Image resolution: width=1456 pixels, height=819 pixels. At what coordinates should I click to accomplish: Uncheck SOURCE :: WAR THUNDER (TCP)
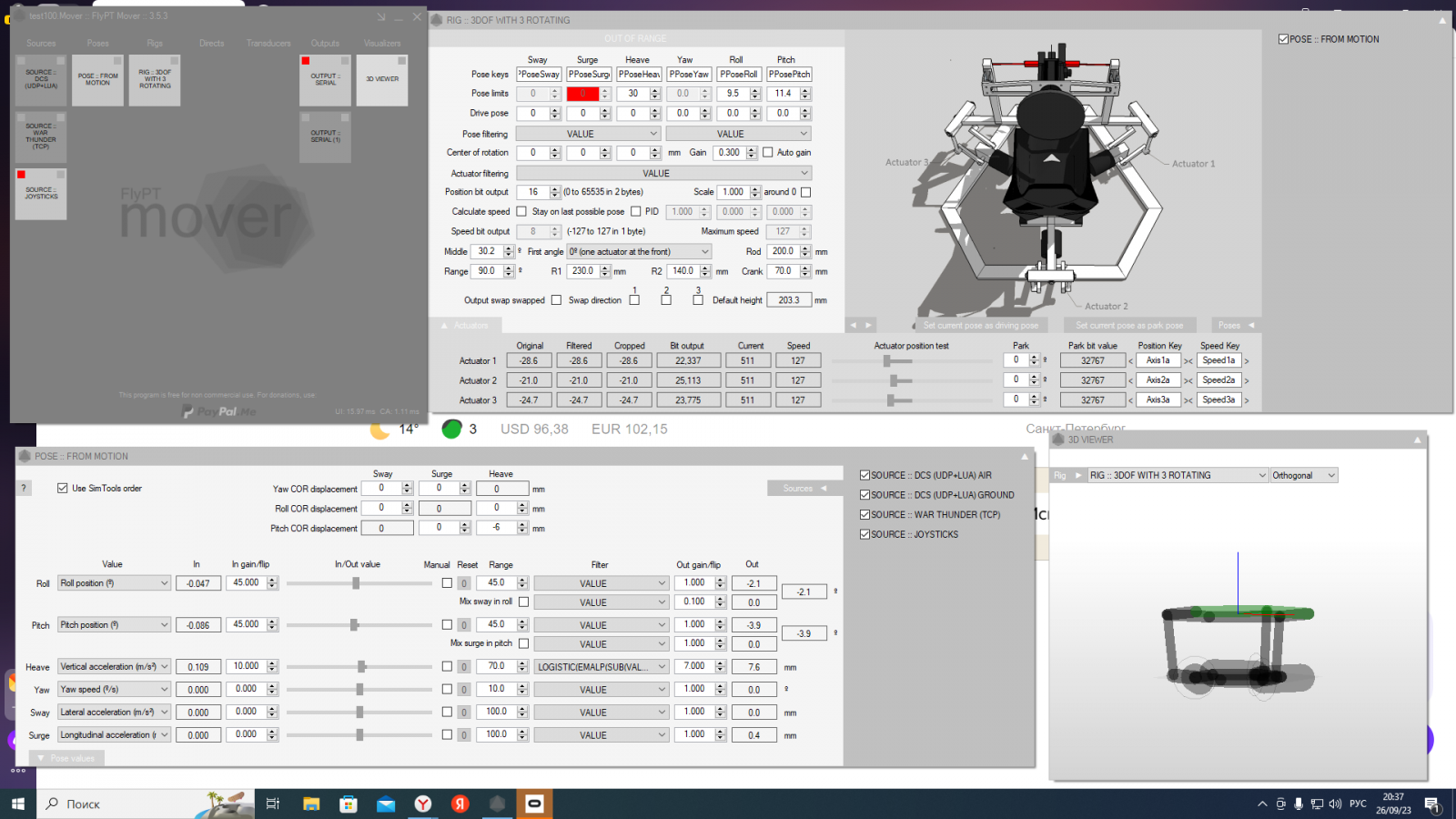[x=864, y=515]
